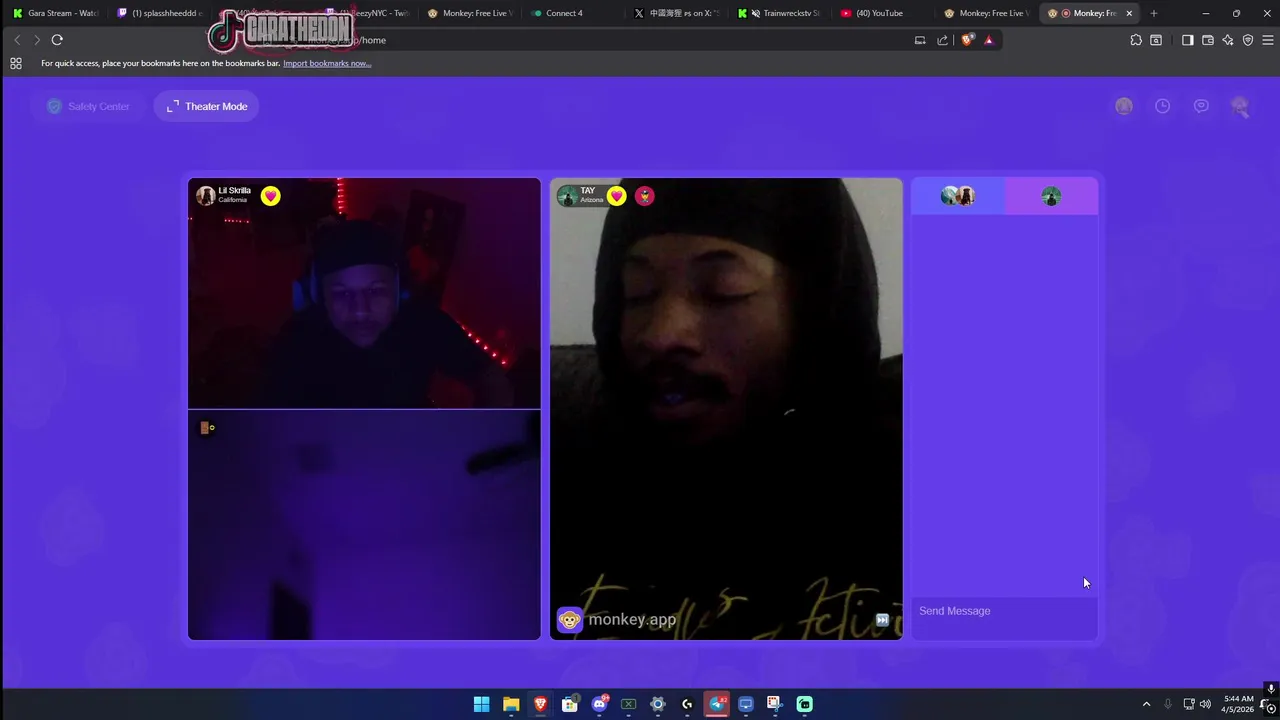Enable Theater Mode
The image size is (1280, 720).
(207, 106)
